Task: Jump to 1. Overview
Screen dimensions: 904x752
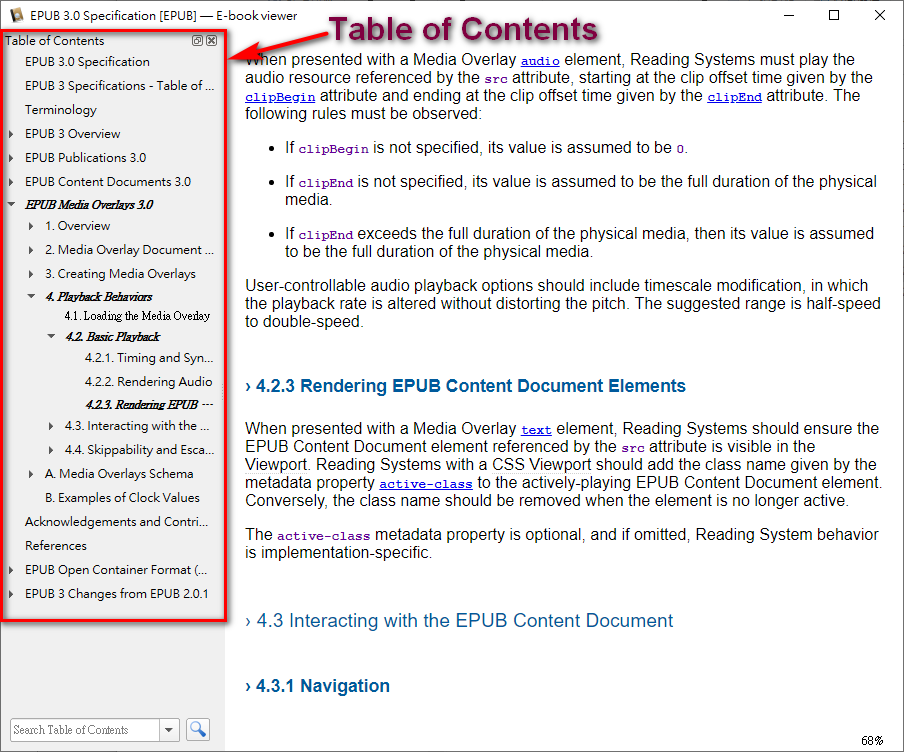Action: tap(78, 226)
